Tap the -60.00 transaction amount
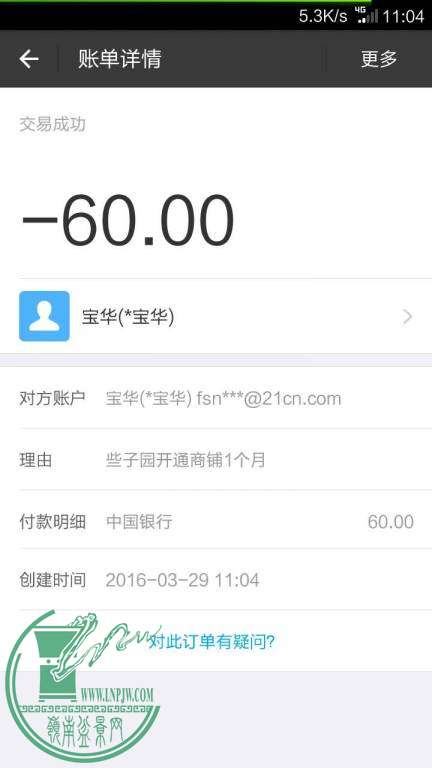Screen dimensions: 432x768 pos(127,221)
